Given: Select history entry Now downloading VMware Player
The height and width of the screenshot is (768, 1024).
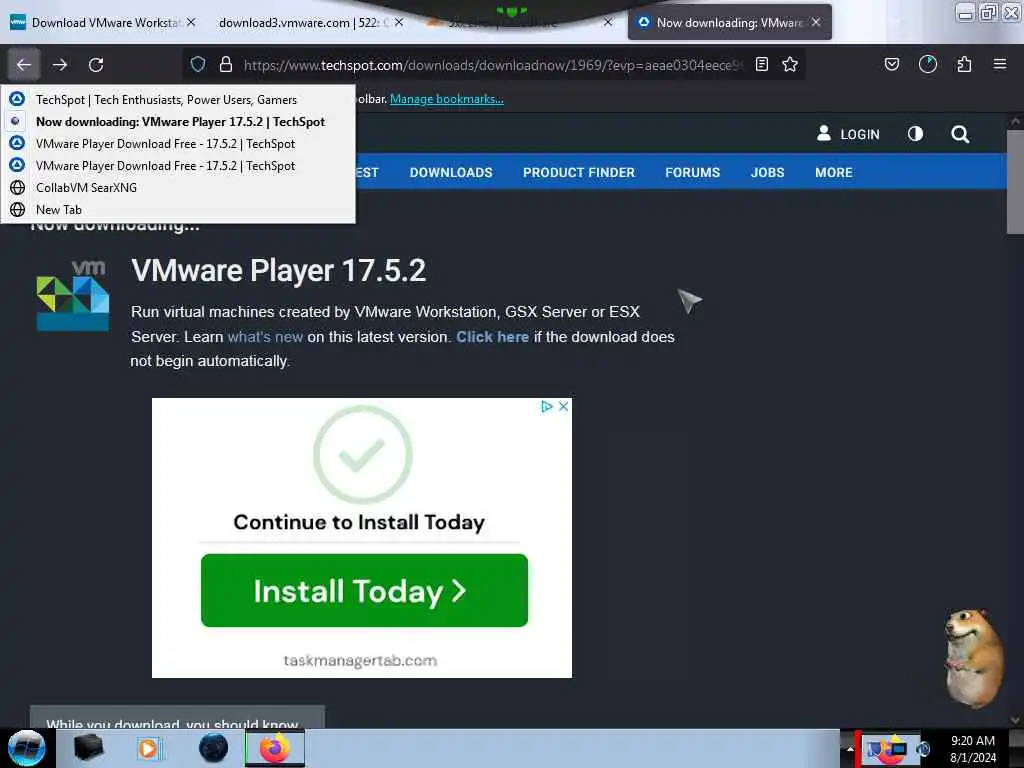Looking at the screenshot, I should coord(178,121).
